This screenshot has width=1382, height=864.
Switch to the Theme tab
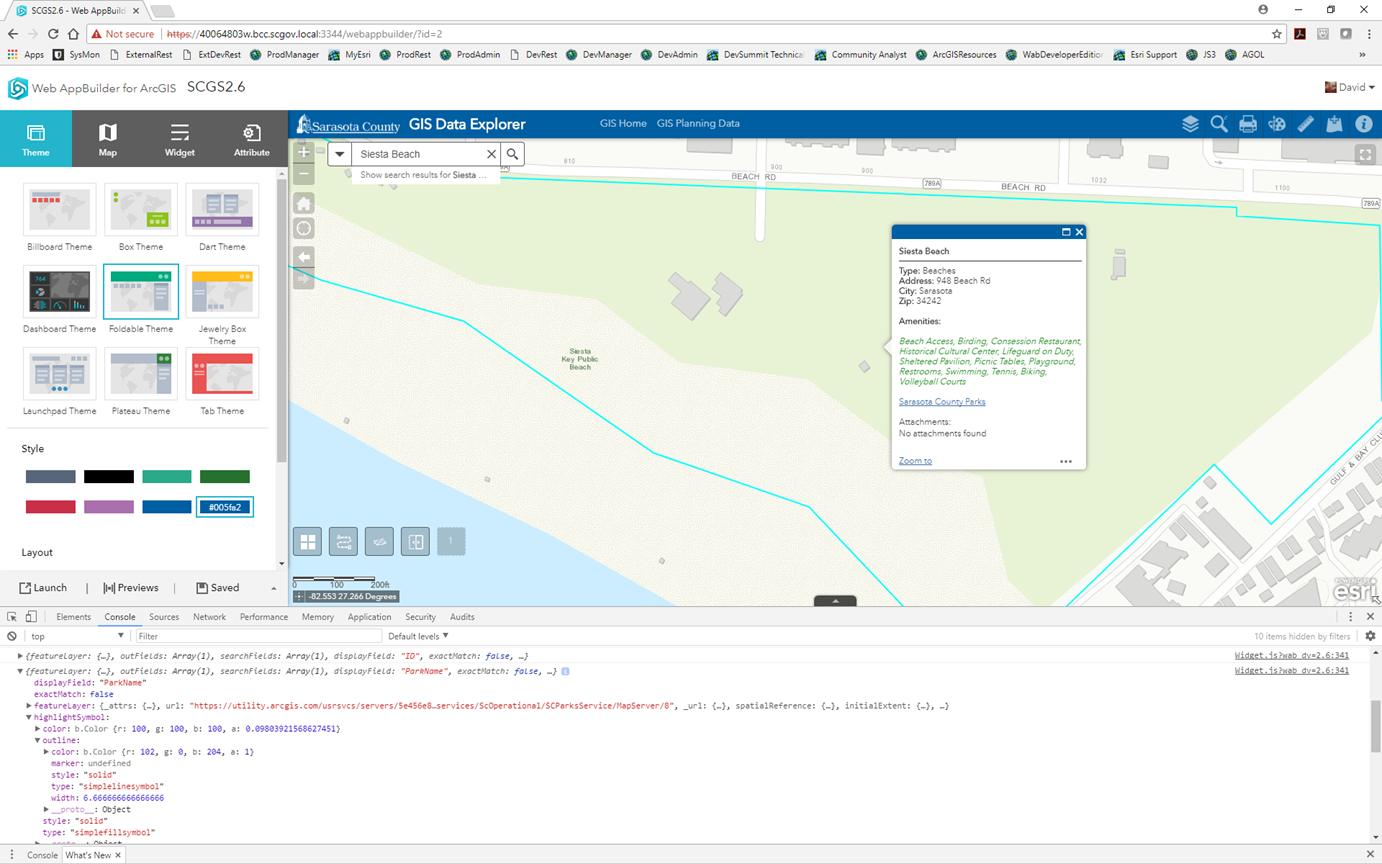[x=36, y=139]
